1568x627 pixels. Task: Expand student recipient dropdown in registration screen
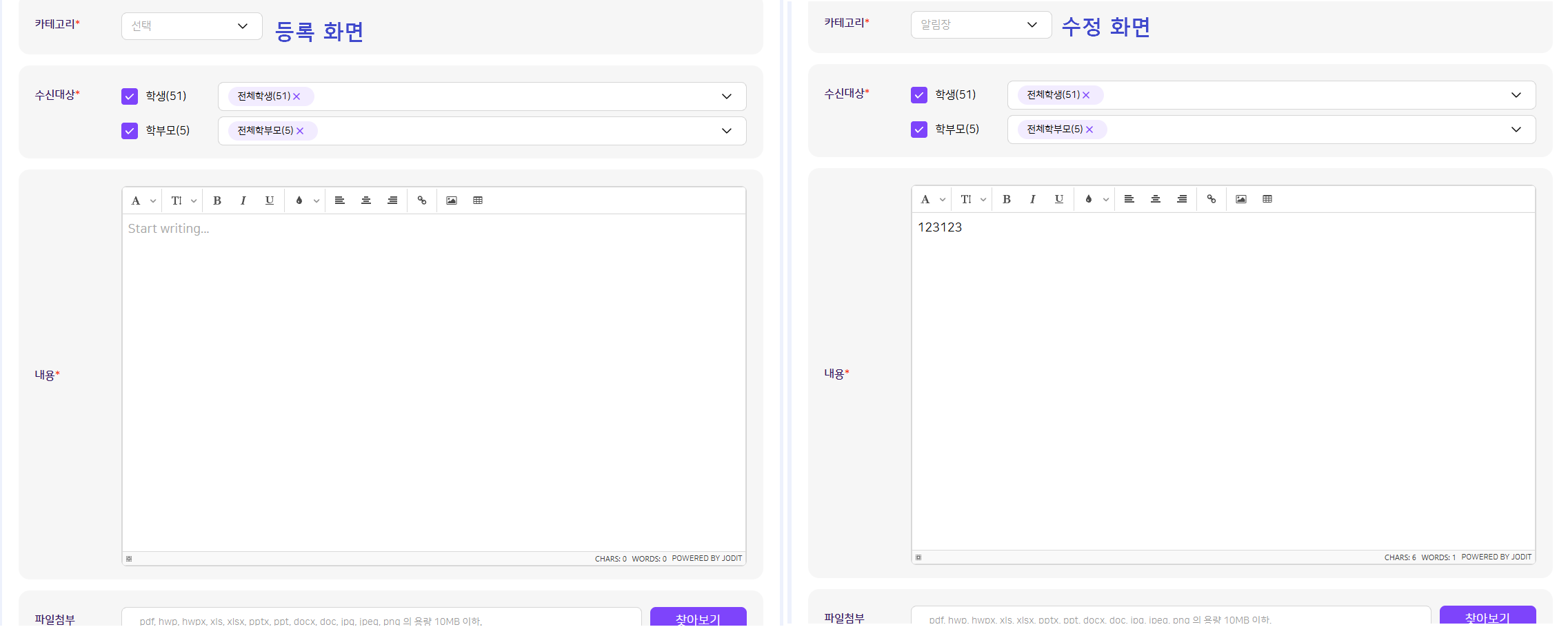pyautogui.click(x=727, y=96)
